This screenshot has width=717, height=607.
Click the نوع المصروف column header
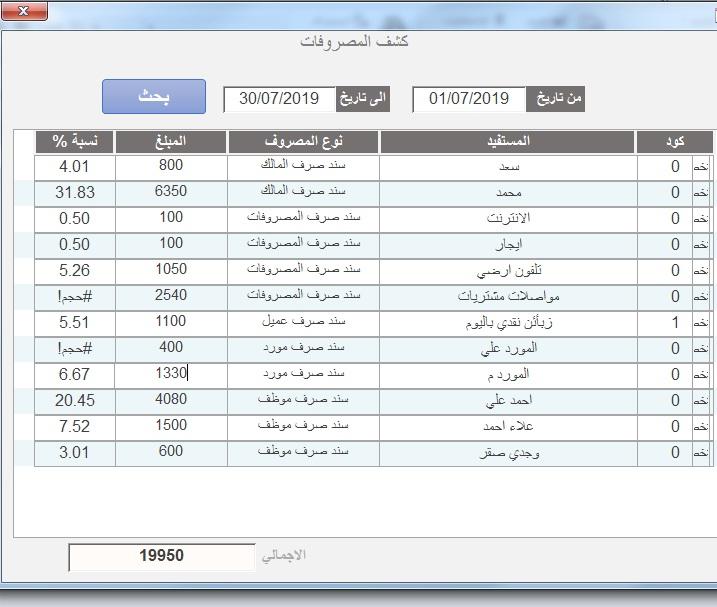303,141
